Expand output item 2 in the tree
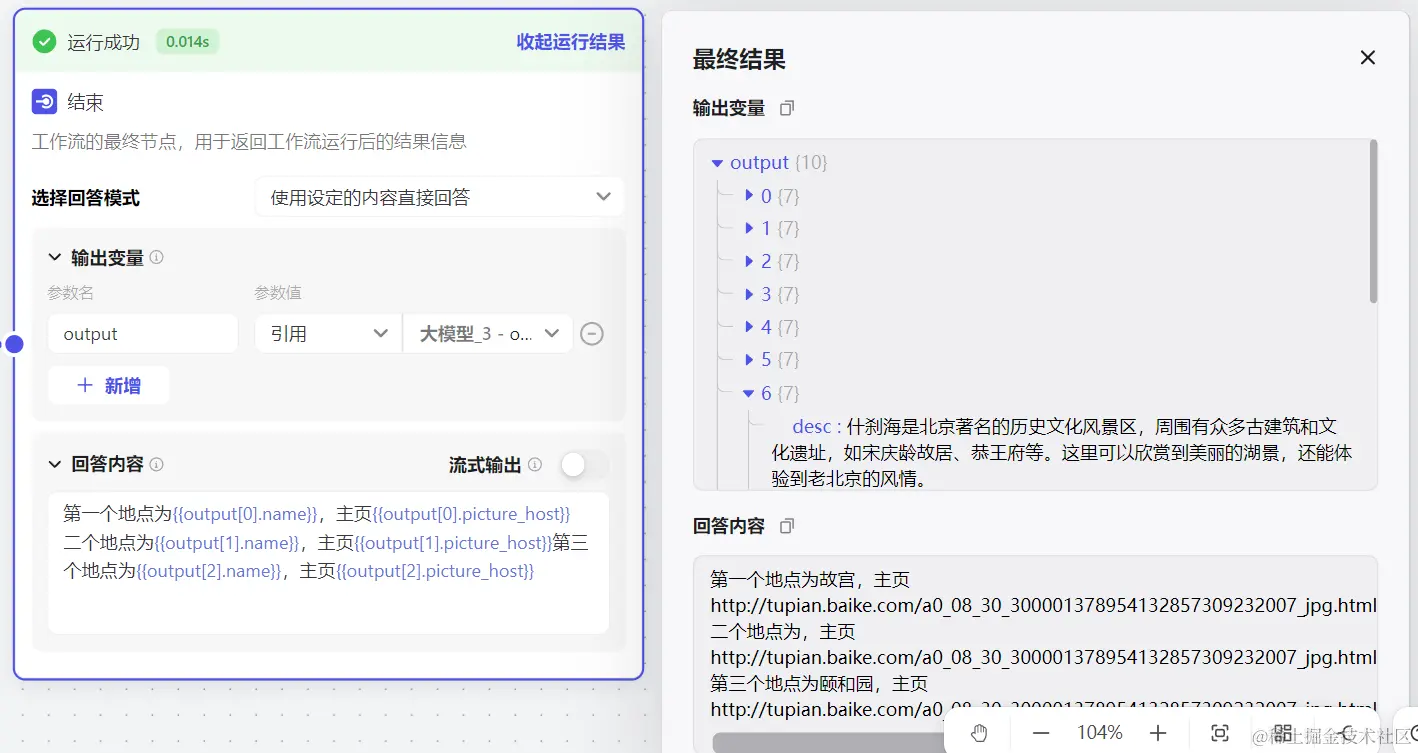The image size is (1418, 753). tap(749, 261)
